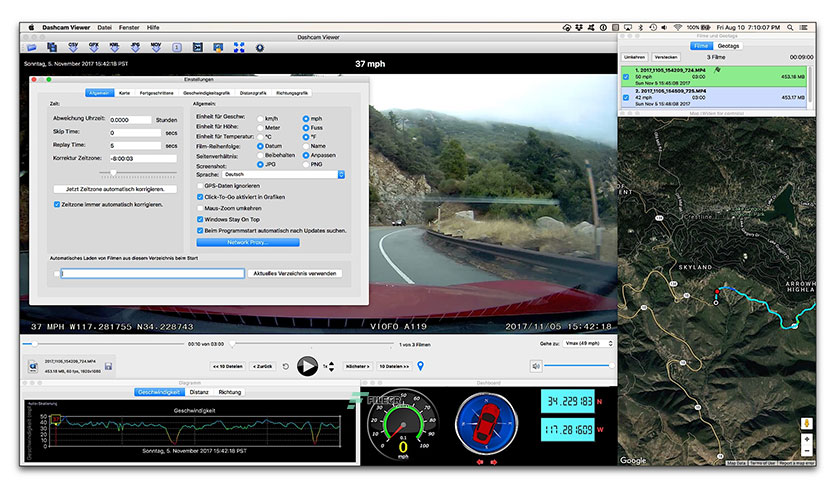Open Notification Center icon in menu bar
This screenshot has width=836, height=484.
(x=803, y=27)
